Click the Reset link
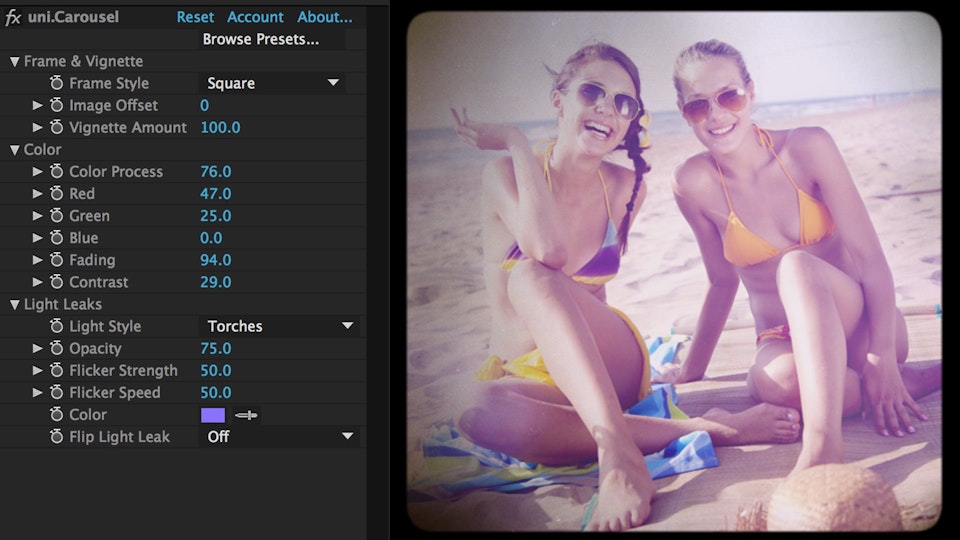 [195, 17]
